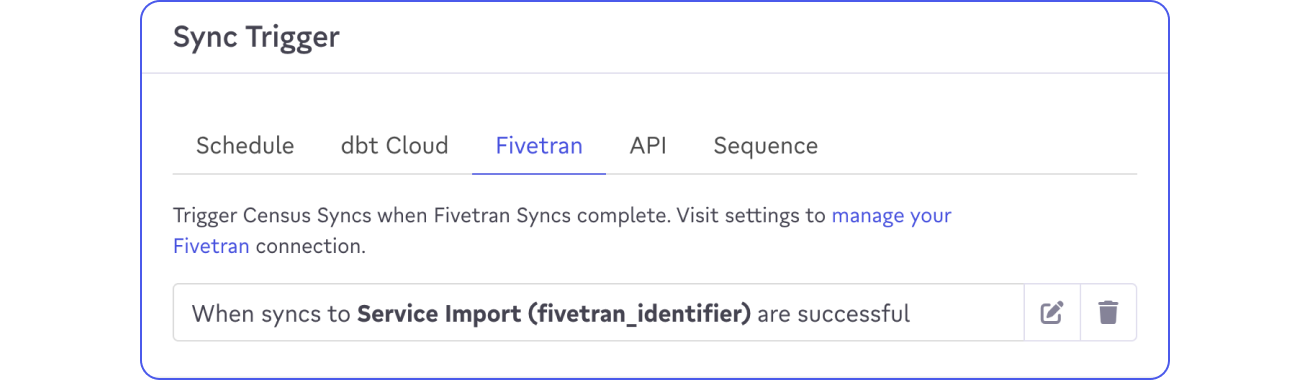Open the dbt Cloud tab
Viewport: 1310px width, 380px height.
(x=395, y=146)
